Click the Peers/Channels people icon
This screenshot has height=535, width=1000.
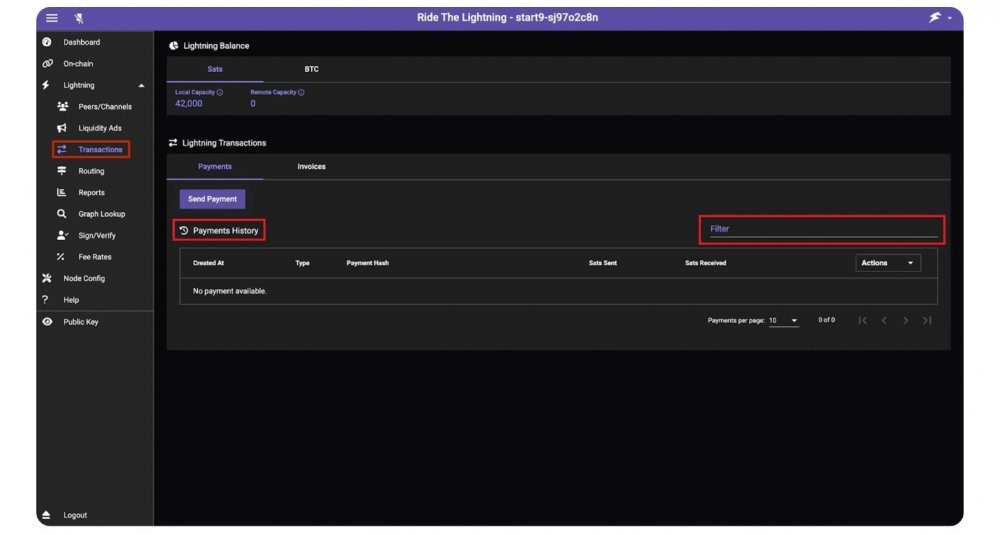point(62,106)
